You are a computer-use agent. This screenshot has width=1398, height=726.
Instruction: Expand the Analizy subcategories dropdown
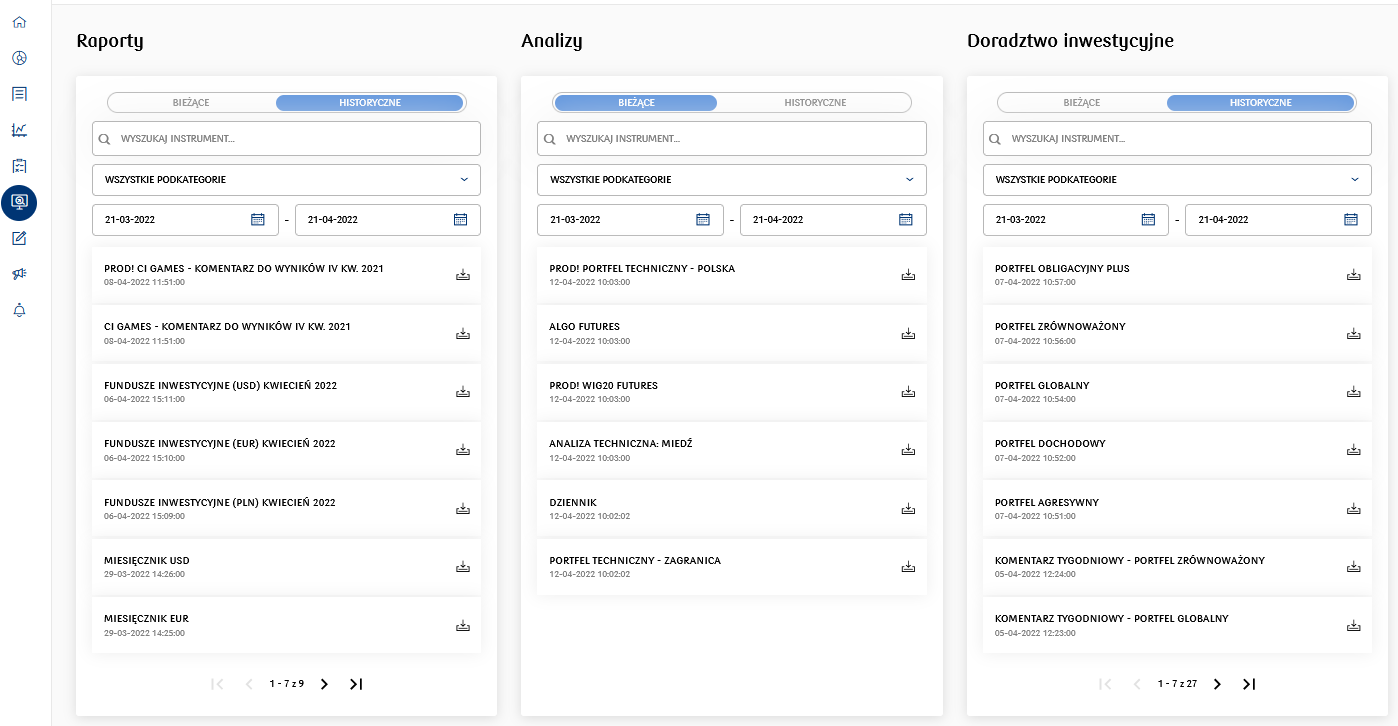731,180
